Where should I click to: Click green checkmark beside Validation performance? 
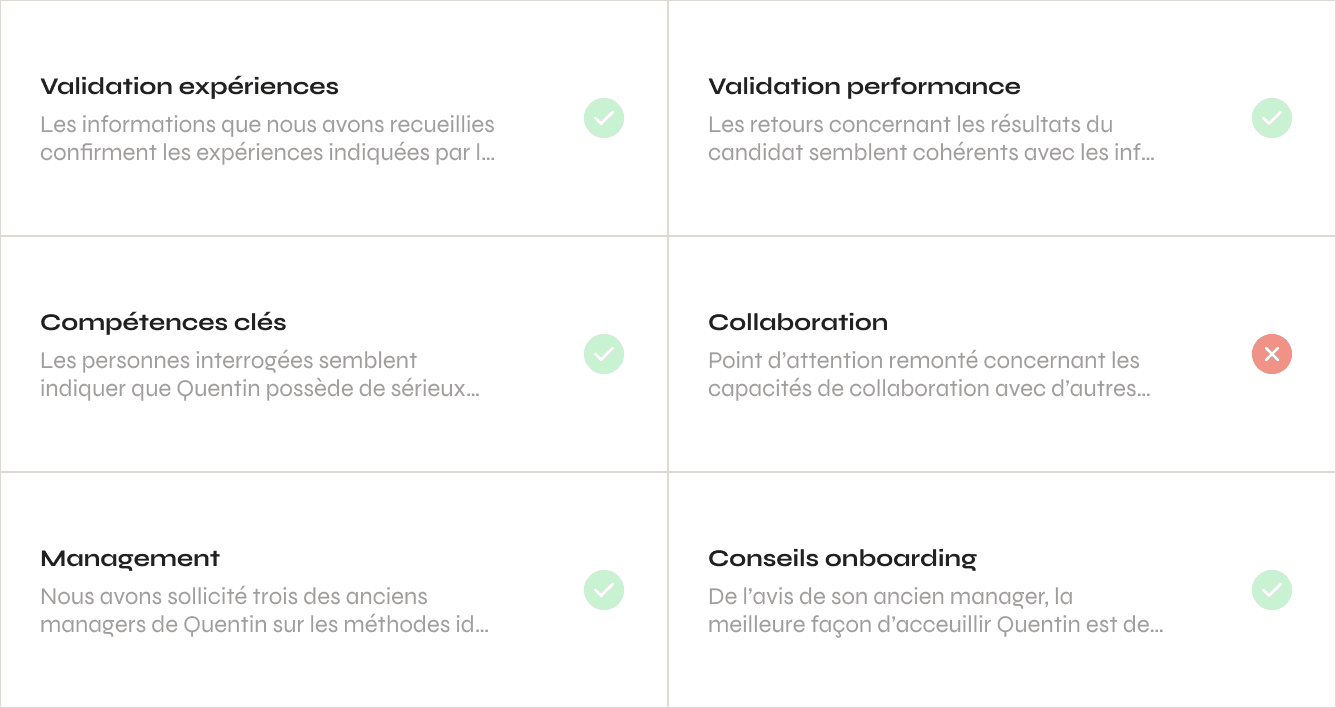click(1272, 118)
